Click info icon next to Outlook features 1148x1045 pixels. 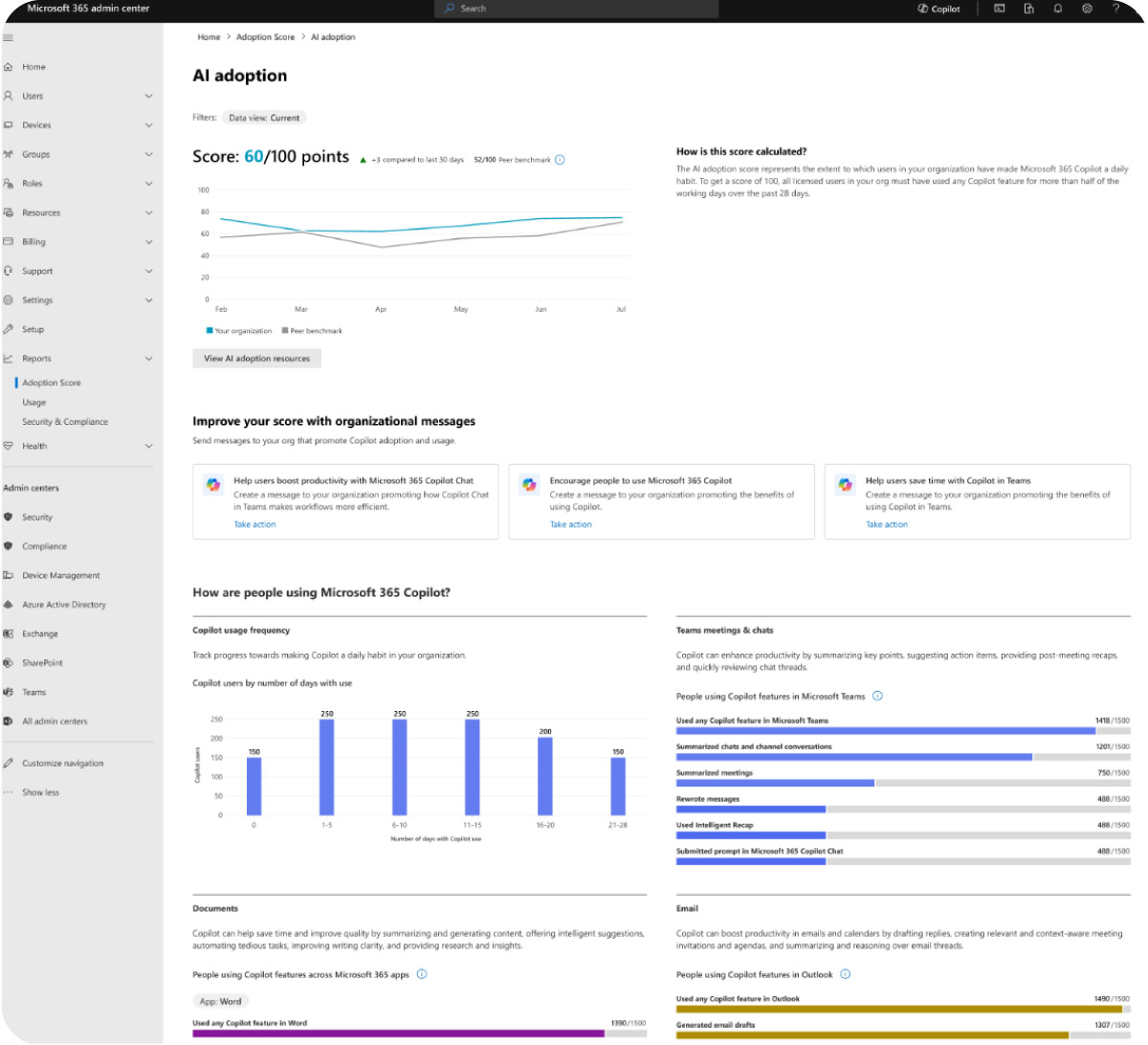pos(845,974)
